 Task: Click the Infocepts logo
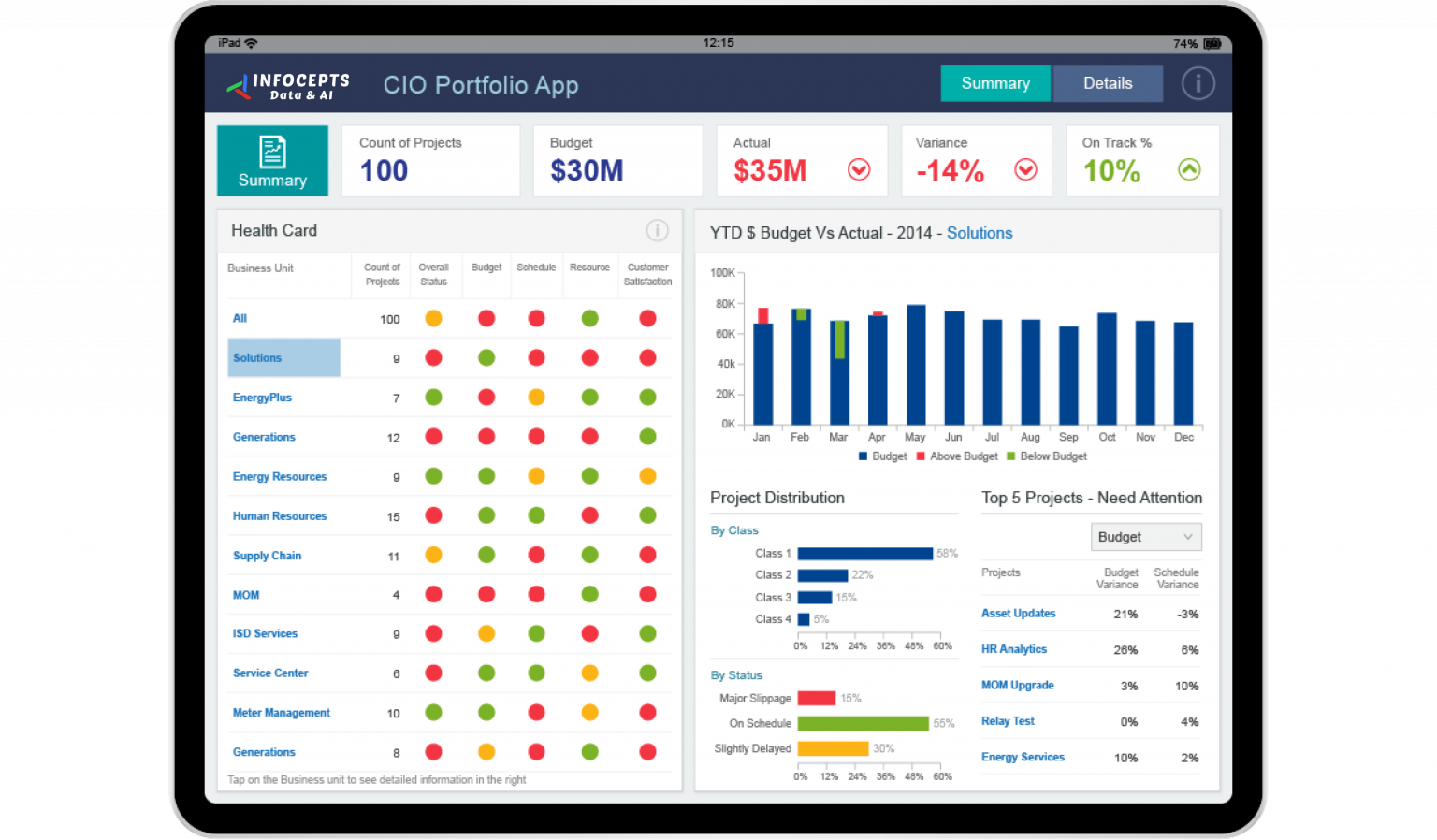pyautogui.click(x=288, y=86)
